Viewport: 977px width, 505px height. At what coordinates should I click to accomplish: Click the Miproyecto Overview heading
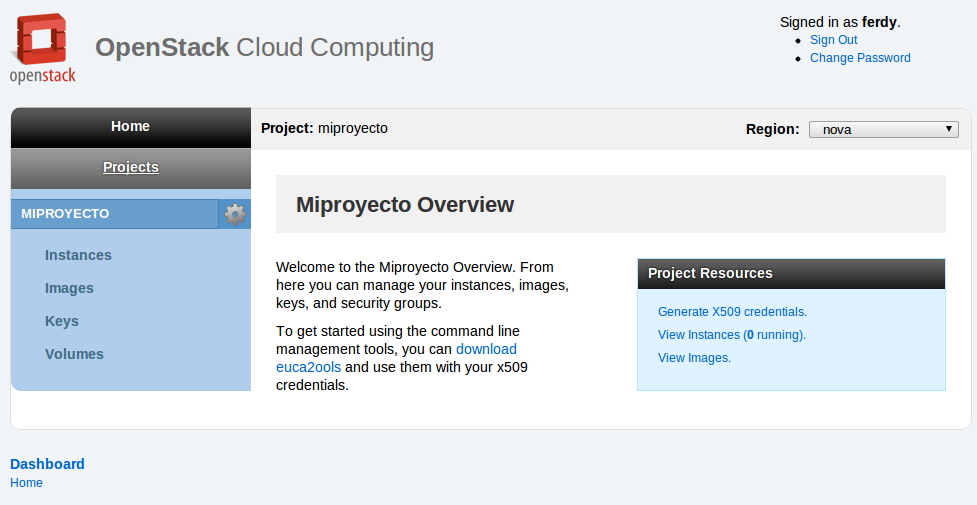point(405,204)
